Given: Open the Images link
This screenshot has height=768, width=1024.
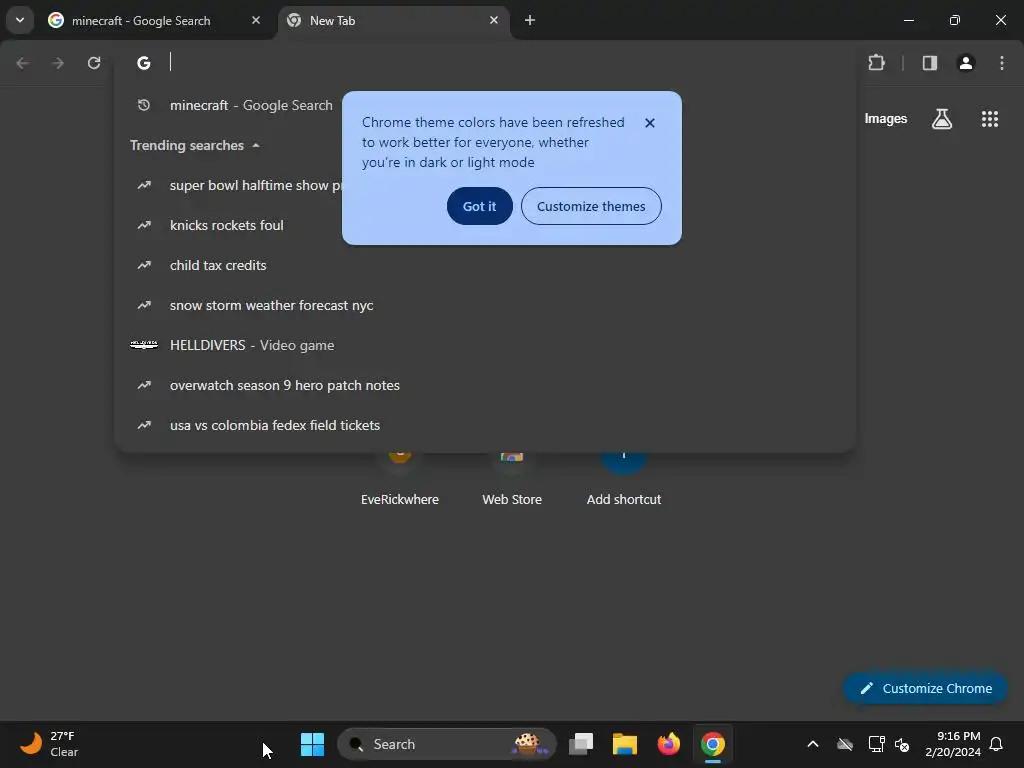Looking at the screenshot, I should 886,118.
